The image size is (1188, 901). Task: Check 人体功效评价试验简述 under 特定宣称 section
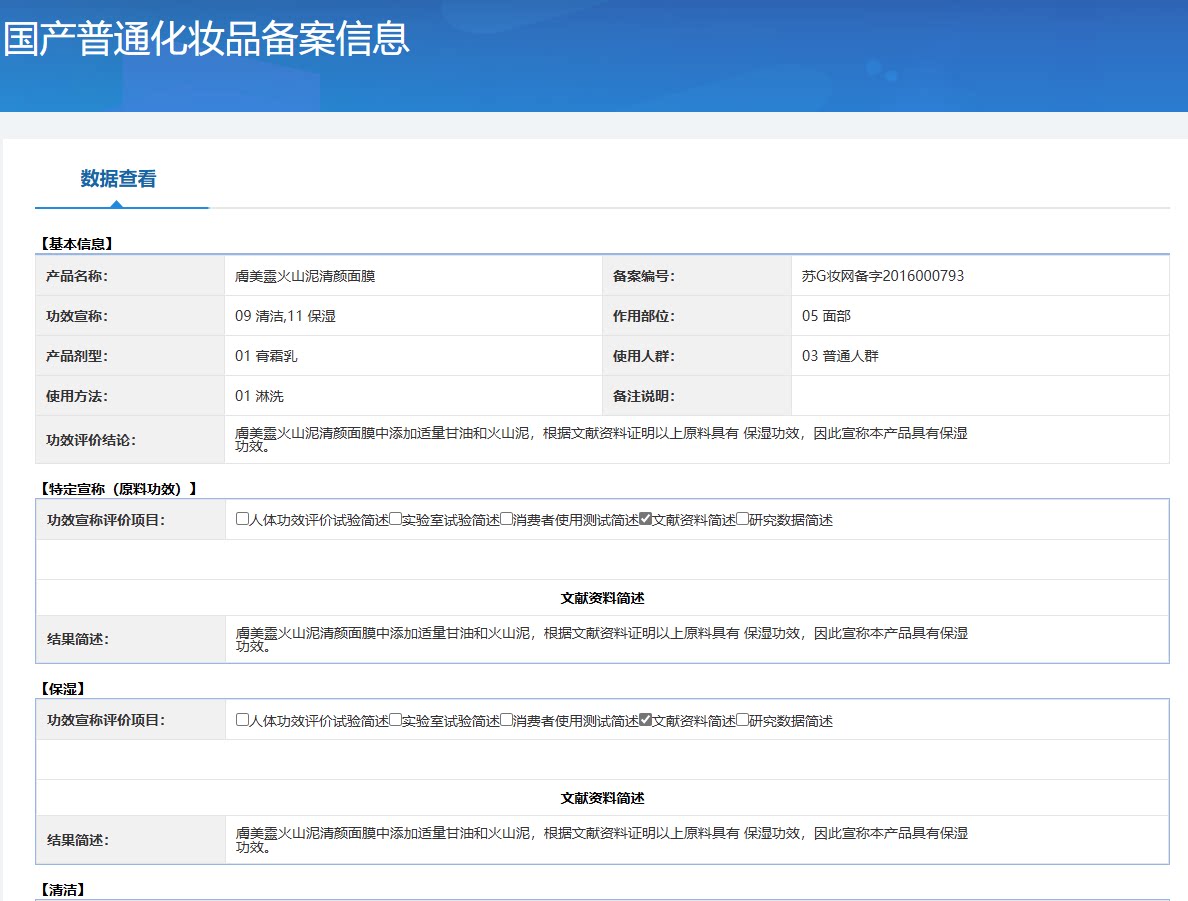pos(242,519)
